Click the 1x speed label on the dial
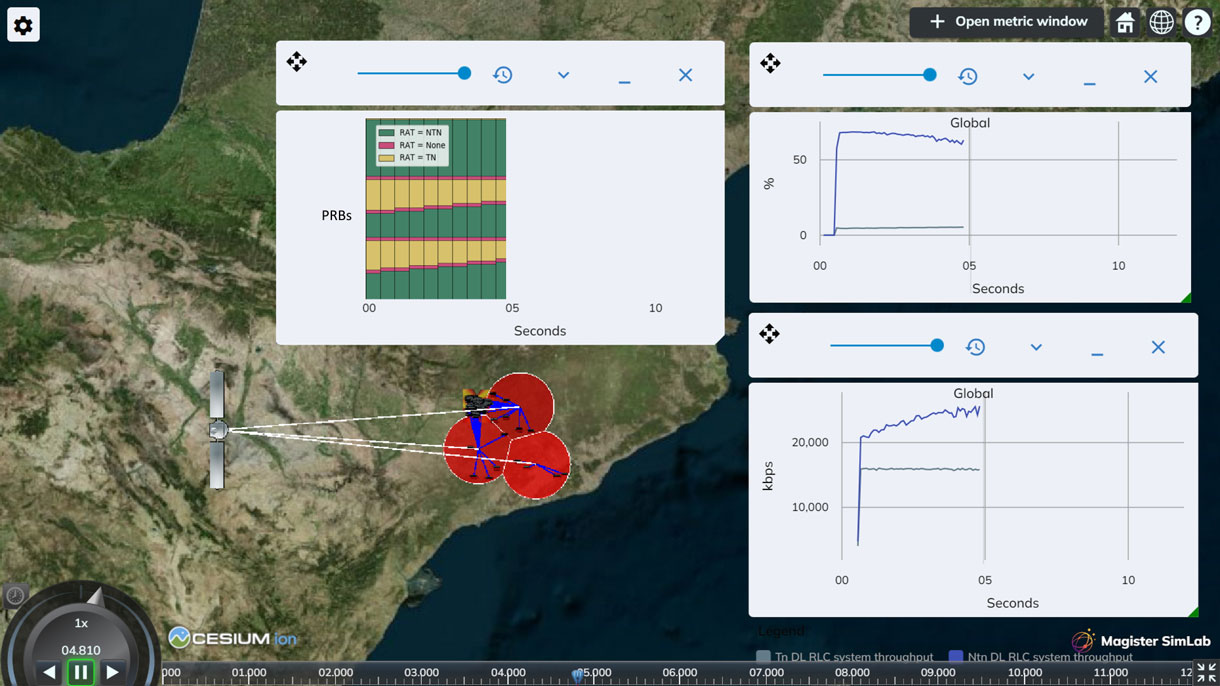 [81, 623]
